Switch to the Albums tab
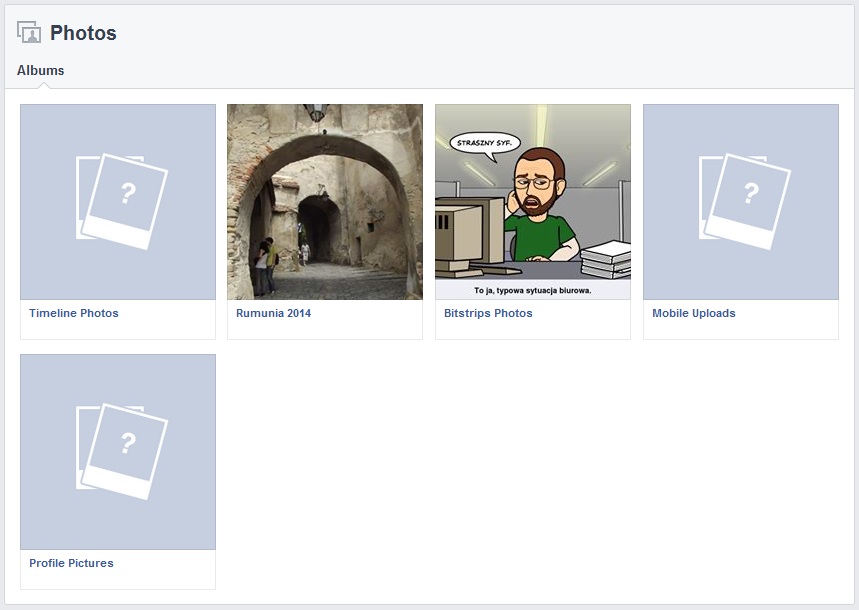 tap(41, 71)
